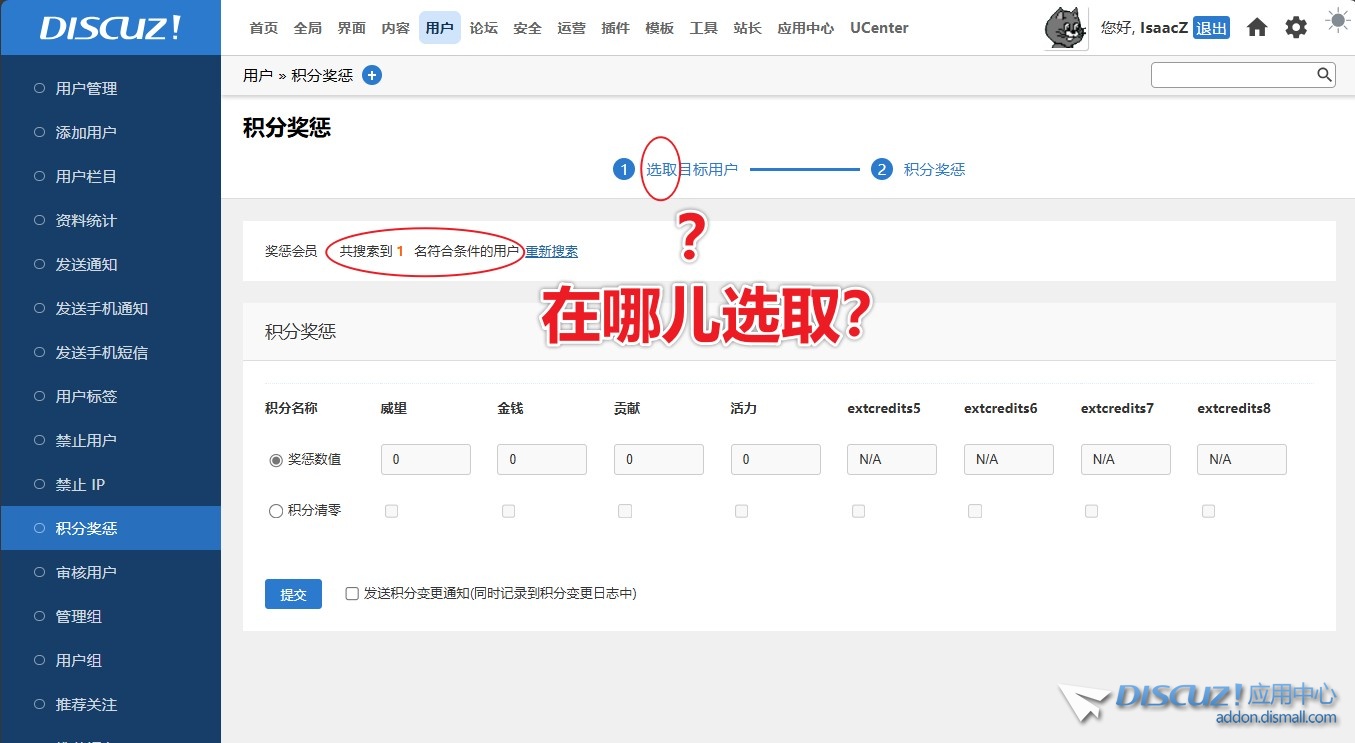Open the 应用中心 menu item

(x=805, y=28)
